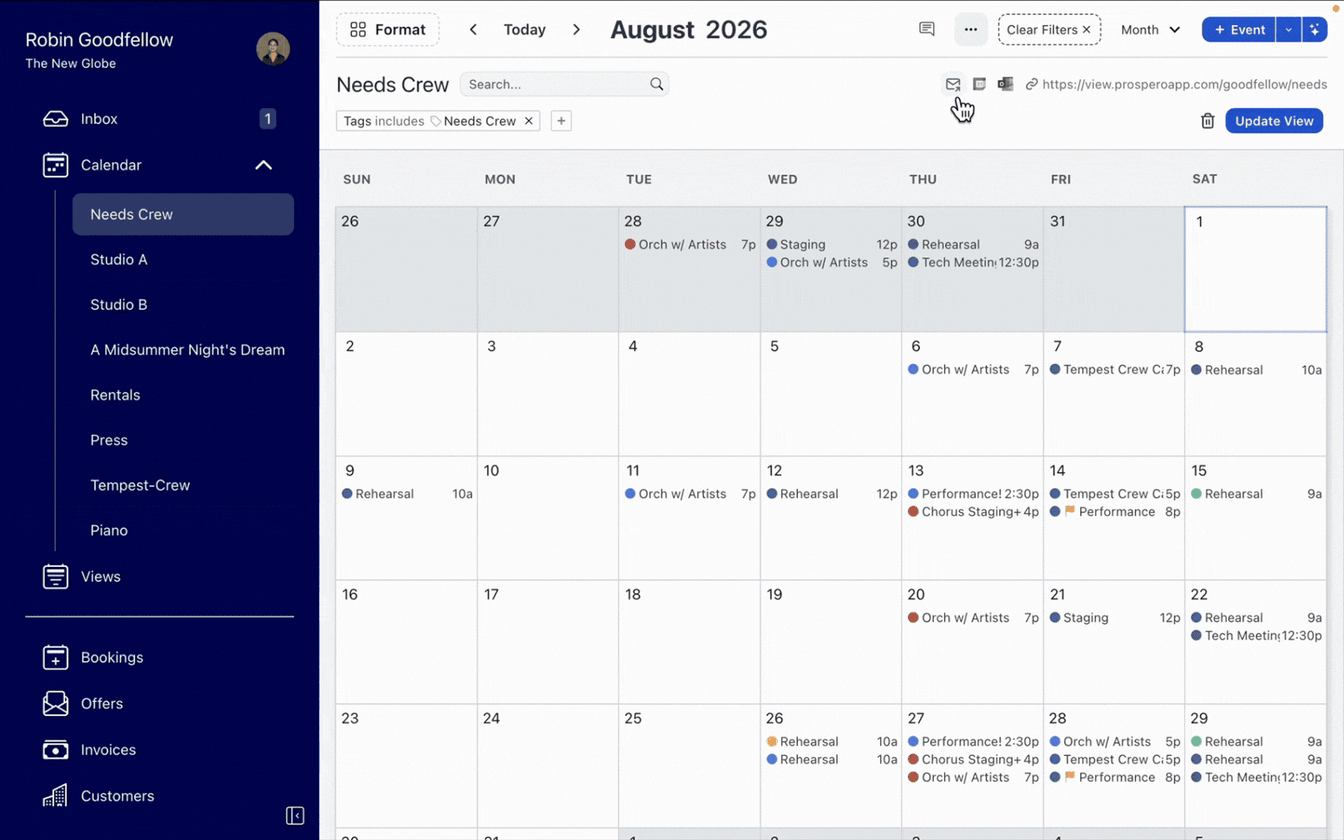
Task: Open the prosperoapp view share link
Action: [1185, 85]
